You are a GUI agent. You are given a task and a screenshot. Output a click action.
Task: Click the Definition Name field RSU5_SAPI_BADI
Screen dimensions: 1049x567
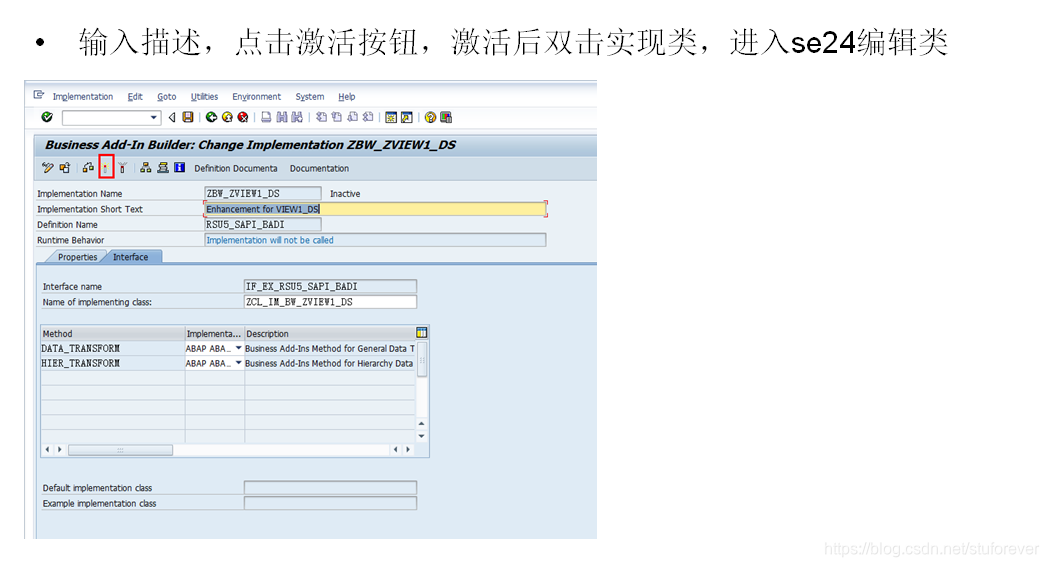point(262,225)
